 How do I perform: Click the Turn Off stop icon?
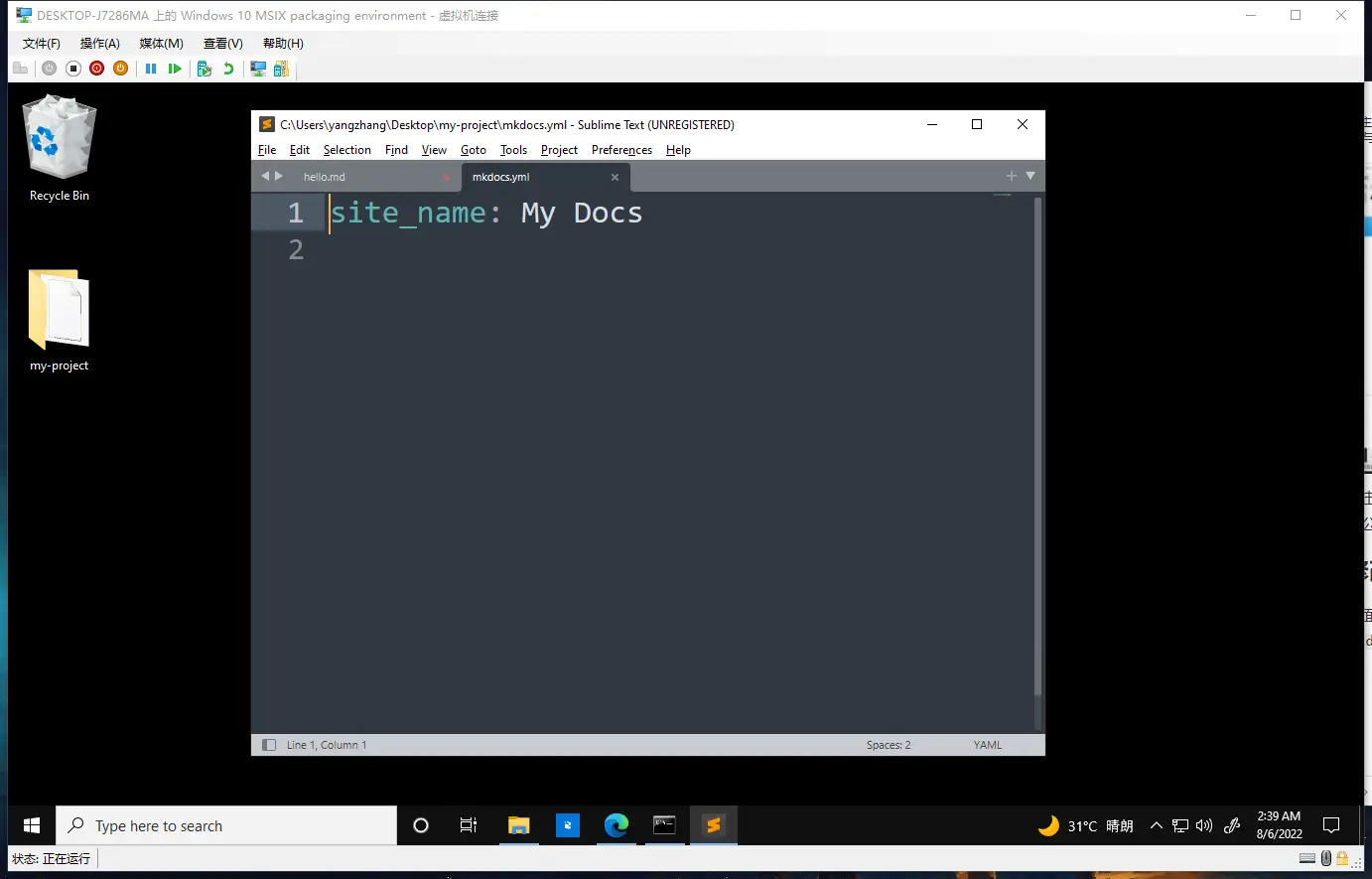coord(72,69)
